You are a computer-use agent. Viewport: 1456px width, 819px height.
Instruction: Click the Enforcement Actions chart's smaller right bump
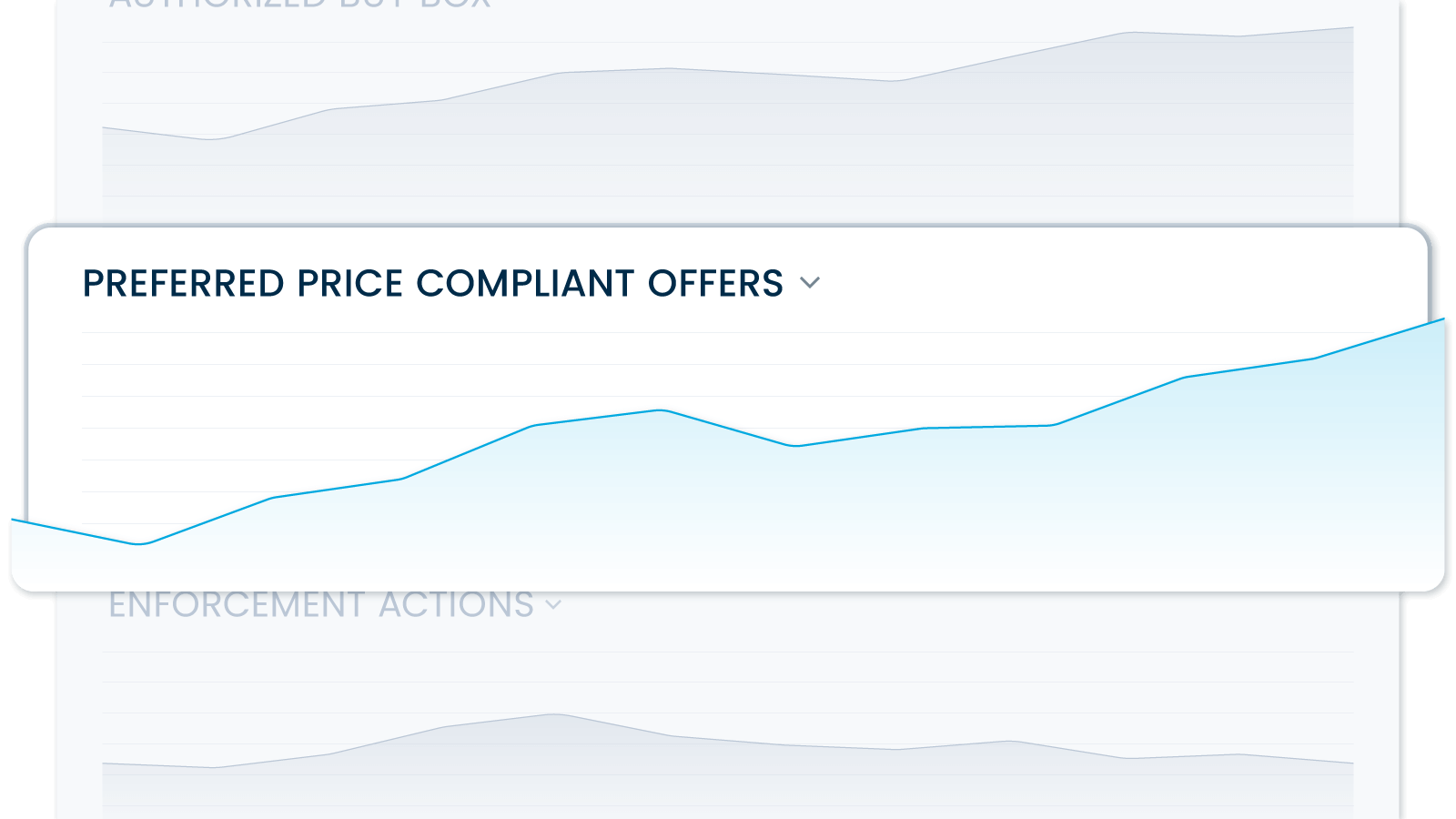(1010, 742)
